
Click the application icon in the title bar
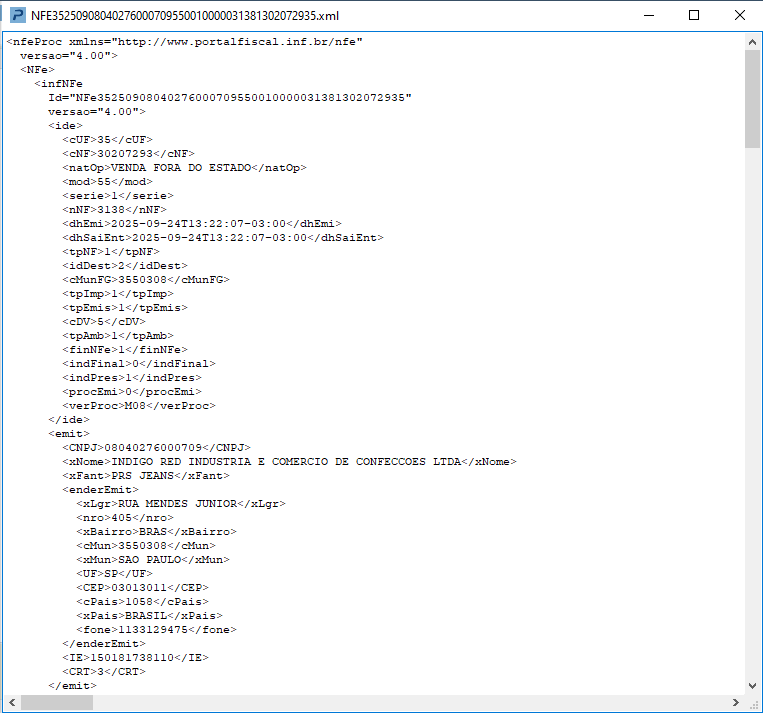18,15
